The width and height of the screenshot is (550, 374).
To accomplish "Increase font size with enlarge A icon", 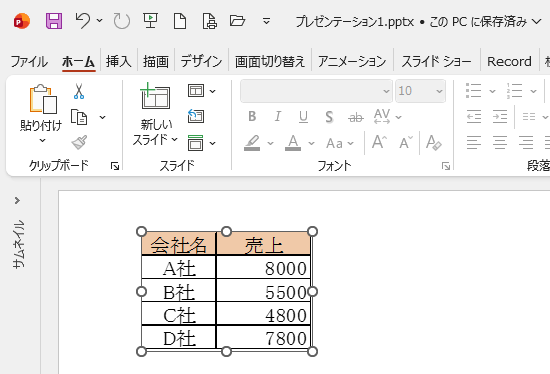I will click(379, 142).
